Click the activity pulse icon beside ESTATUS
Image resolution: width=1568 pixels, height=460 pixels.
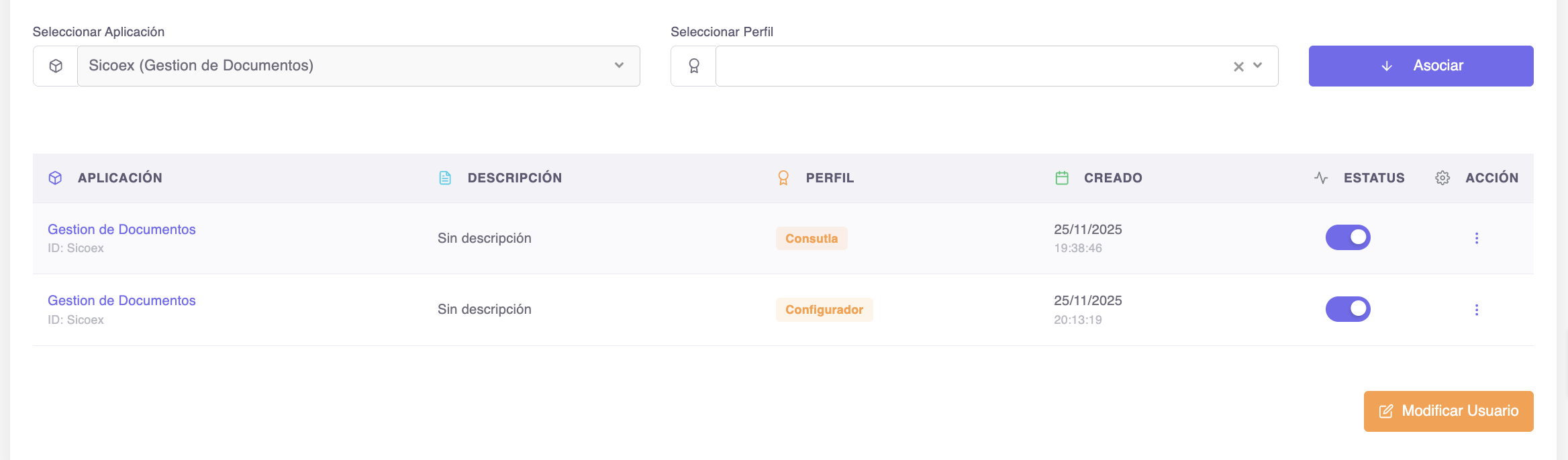pyautogui.click(x=1321, y=178)
